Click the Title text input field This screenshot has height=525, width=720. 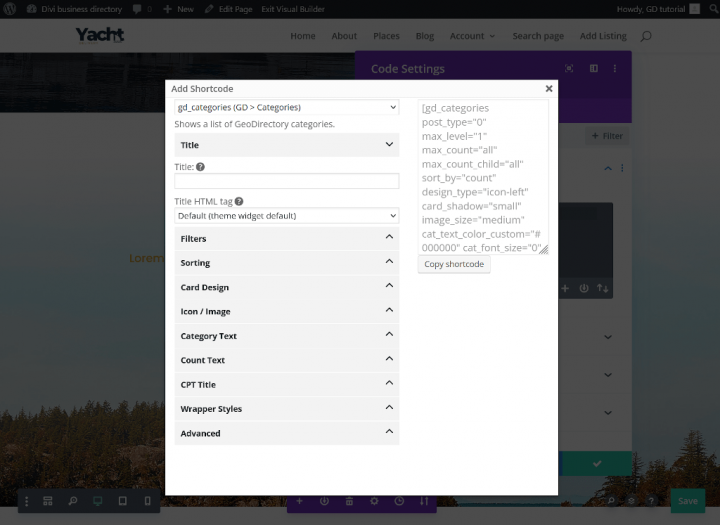pos(287,181)
